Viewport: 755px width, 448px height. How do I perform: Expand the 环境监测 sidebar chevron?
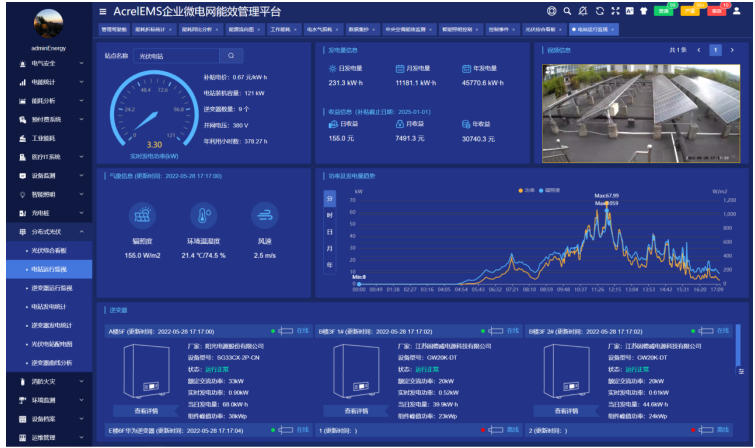[x=81, y=400]
